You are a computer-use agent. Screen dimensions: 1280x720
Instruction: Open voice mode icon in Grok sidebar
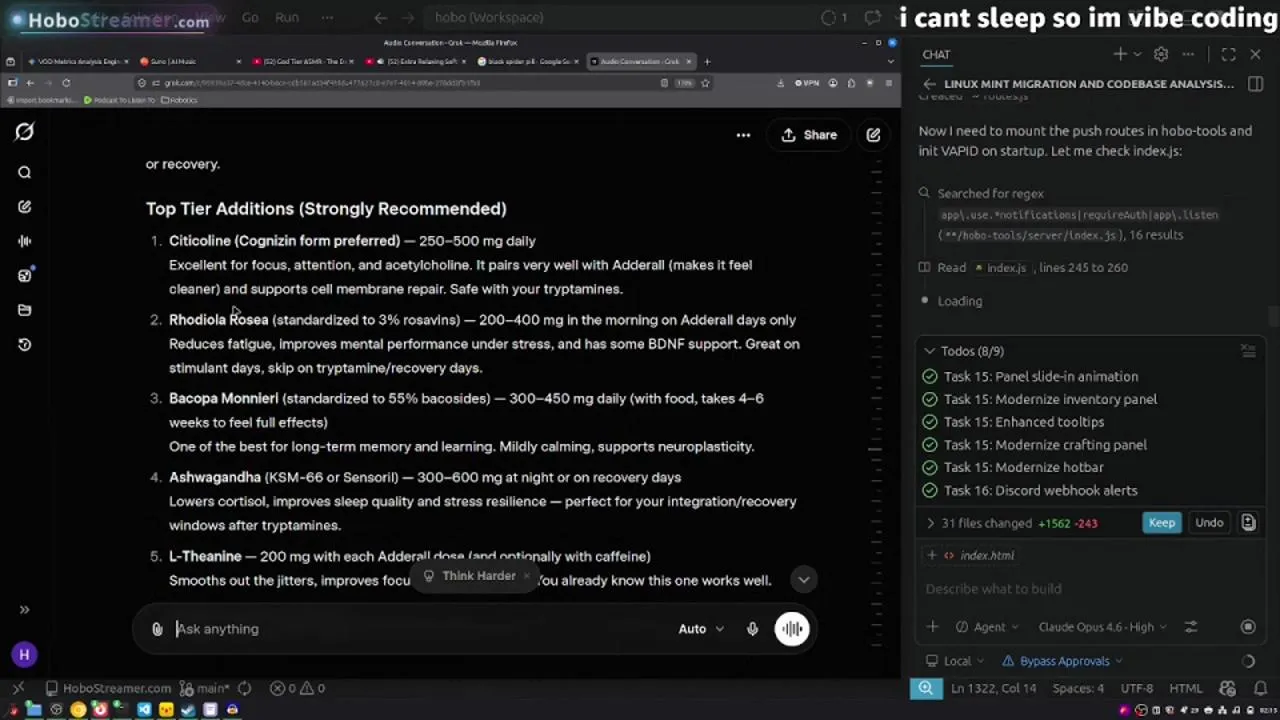pos(24,241)
